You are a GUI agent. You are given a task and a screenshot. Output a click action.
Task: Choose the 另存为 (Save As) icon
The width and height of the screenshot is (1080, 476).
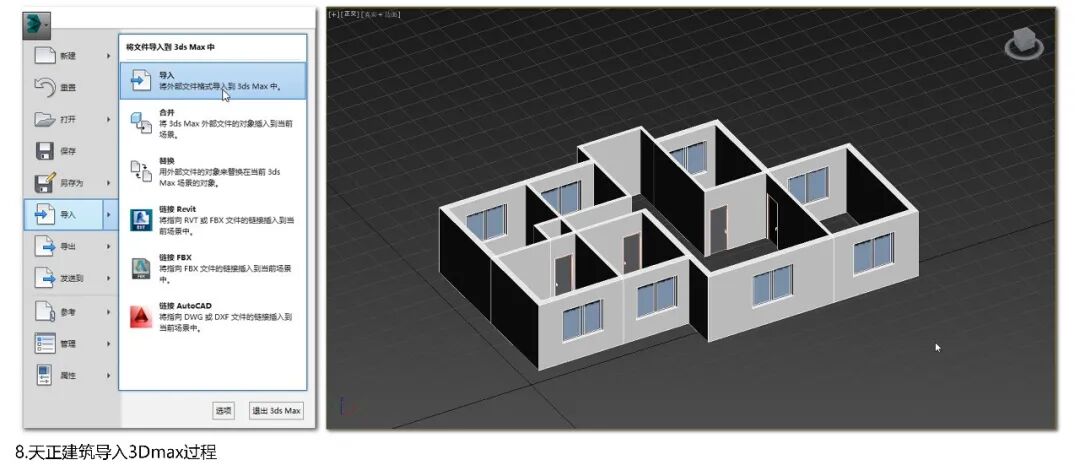45,183
